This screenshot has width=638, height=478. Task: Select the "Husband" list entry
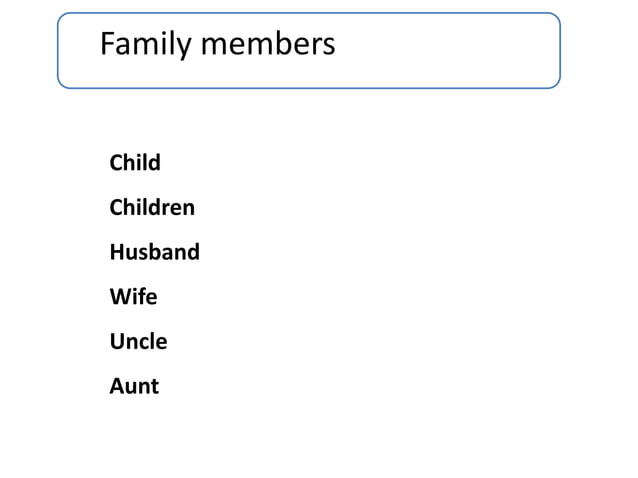click(x=154, y=252)
